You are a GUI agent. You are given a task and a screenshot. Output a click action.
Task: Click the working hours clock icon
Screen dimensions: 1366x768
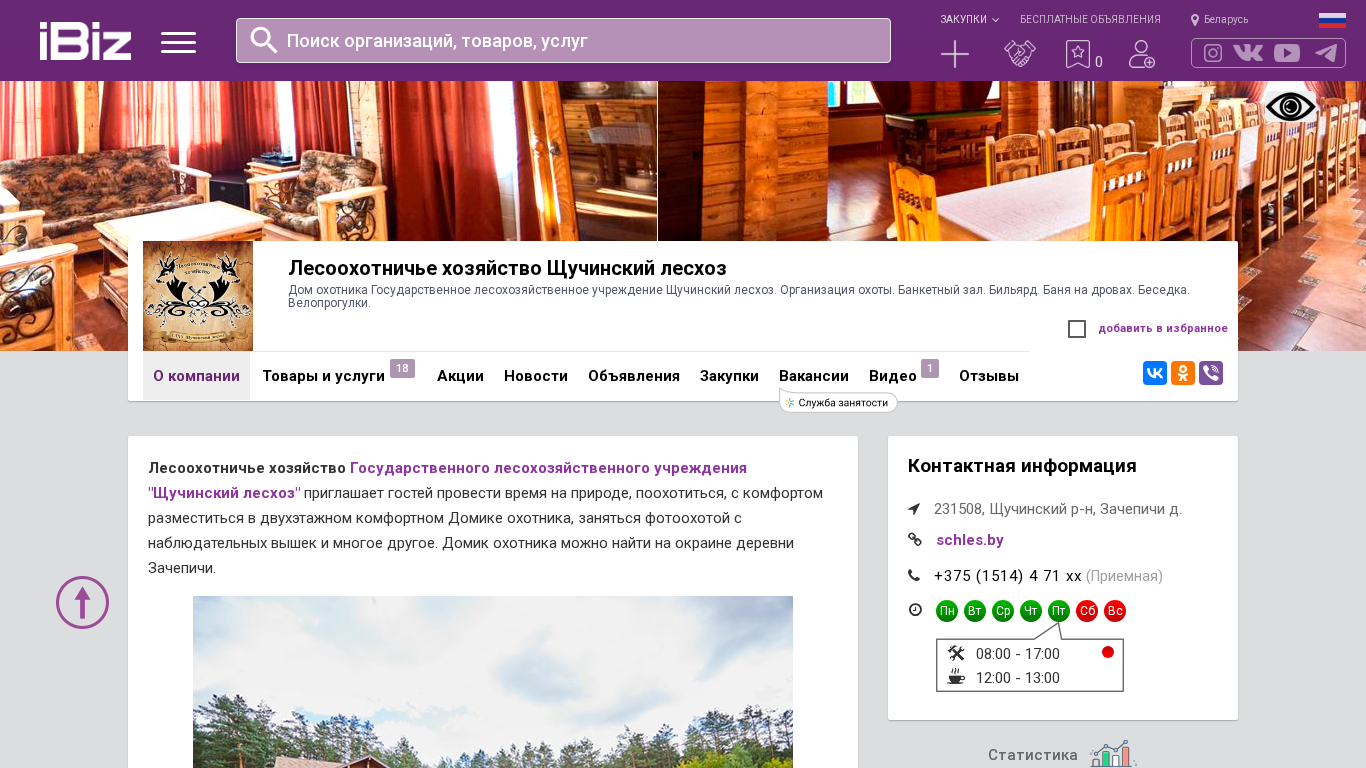coord(915,609)
